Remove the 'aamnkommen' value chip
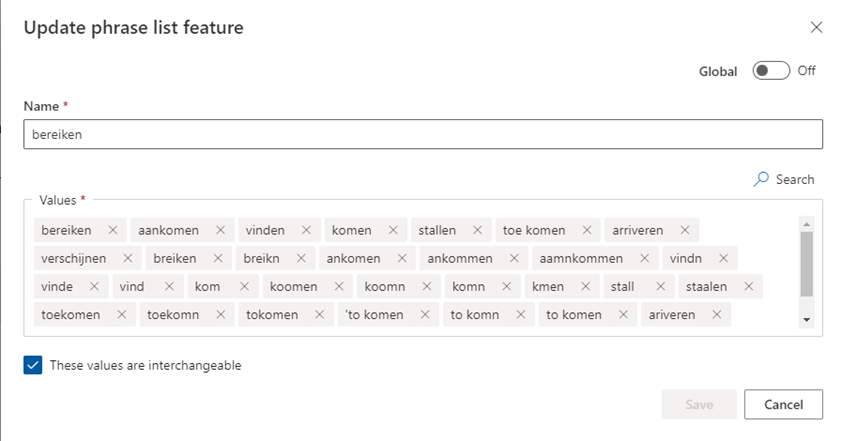This screenshot has height=441, width=841. tap(644, 258)
